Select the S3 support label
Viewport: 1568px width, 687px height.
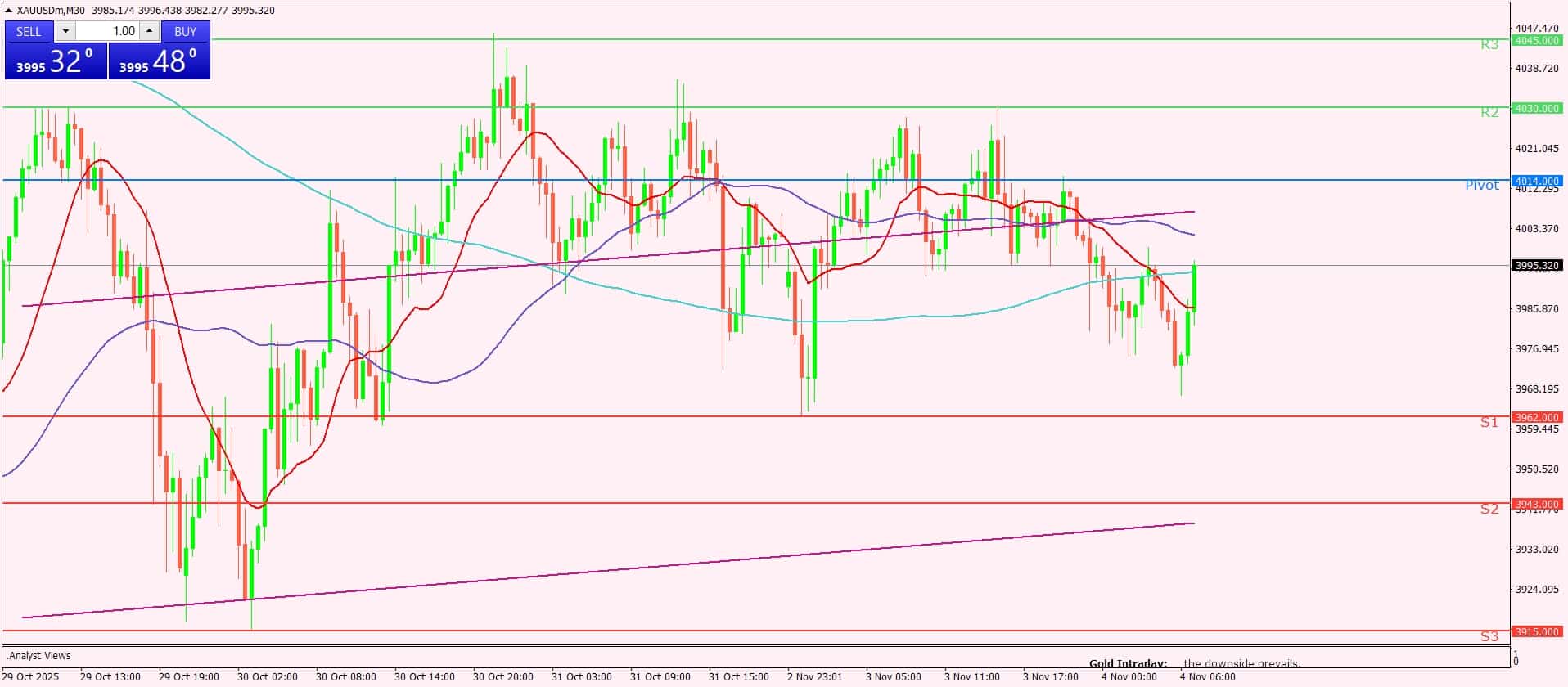(1489, 635)
